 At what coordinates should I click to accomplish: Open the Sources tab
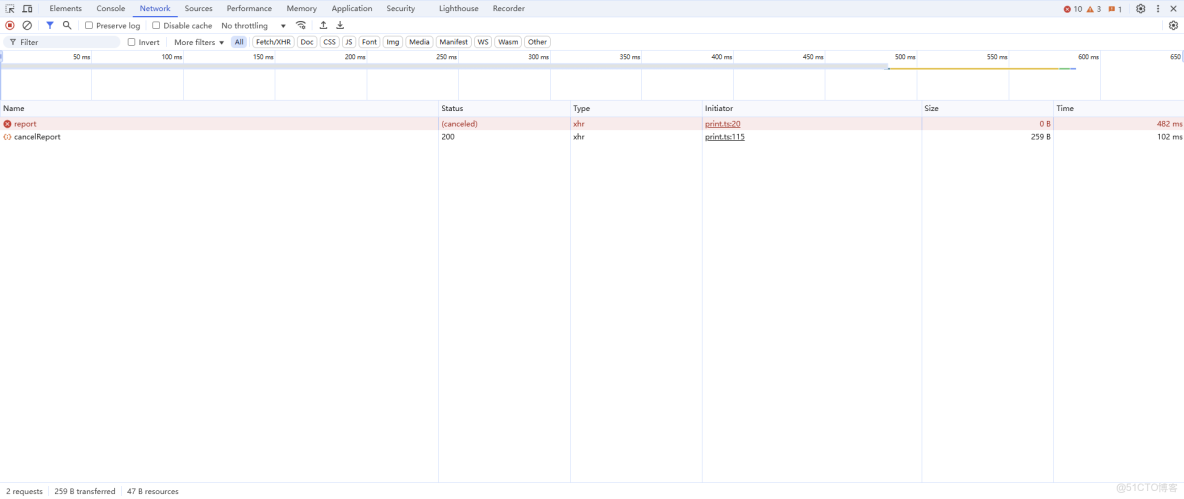[x=199, y=9]
